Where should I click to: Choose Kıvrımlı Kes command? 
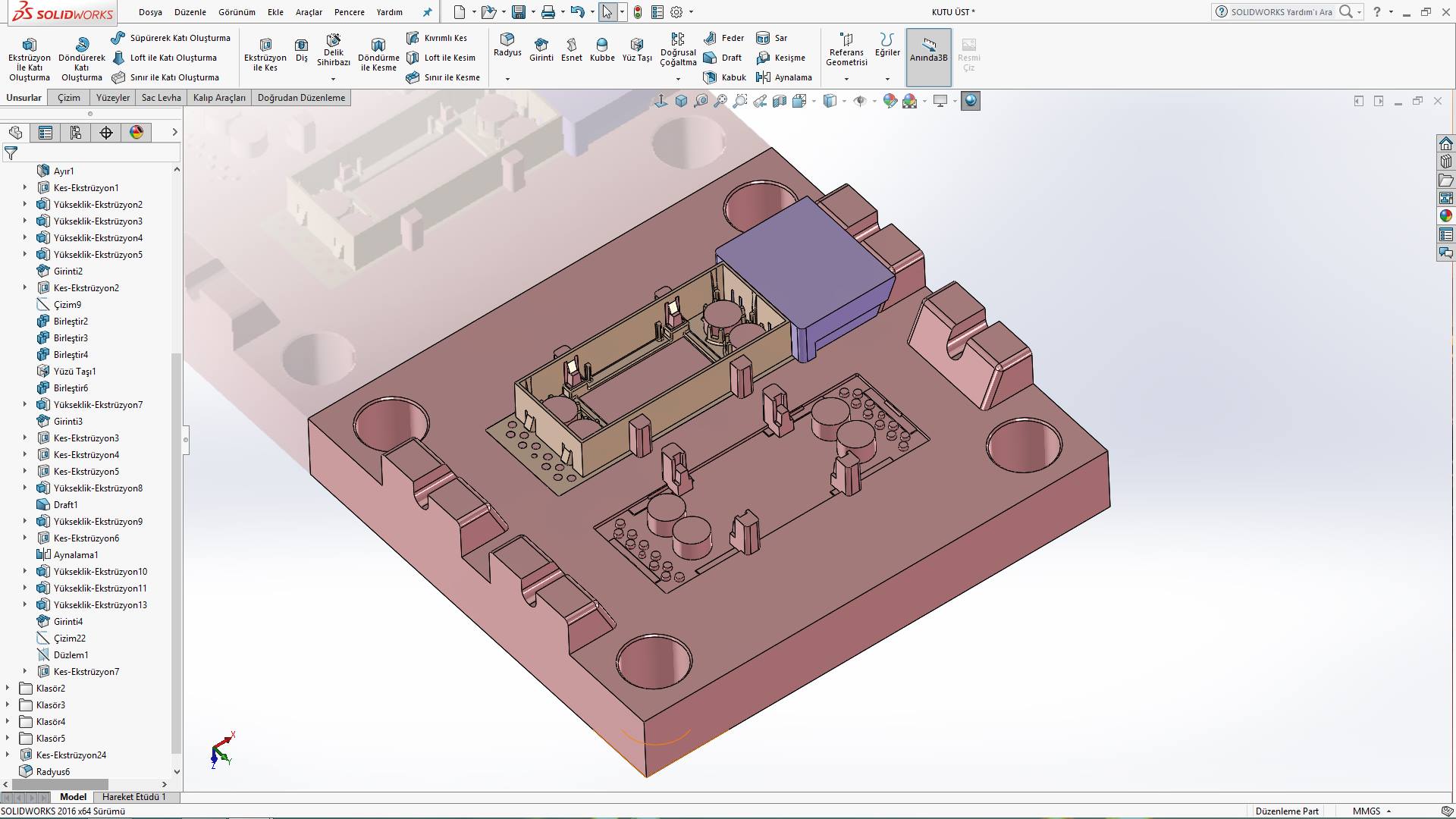point(437,38)
